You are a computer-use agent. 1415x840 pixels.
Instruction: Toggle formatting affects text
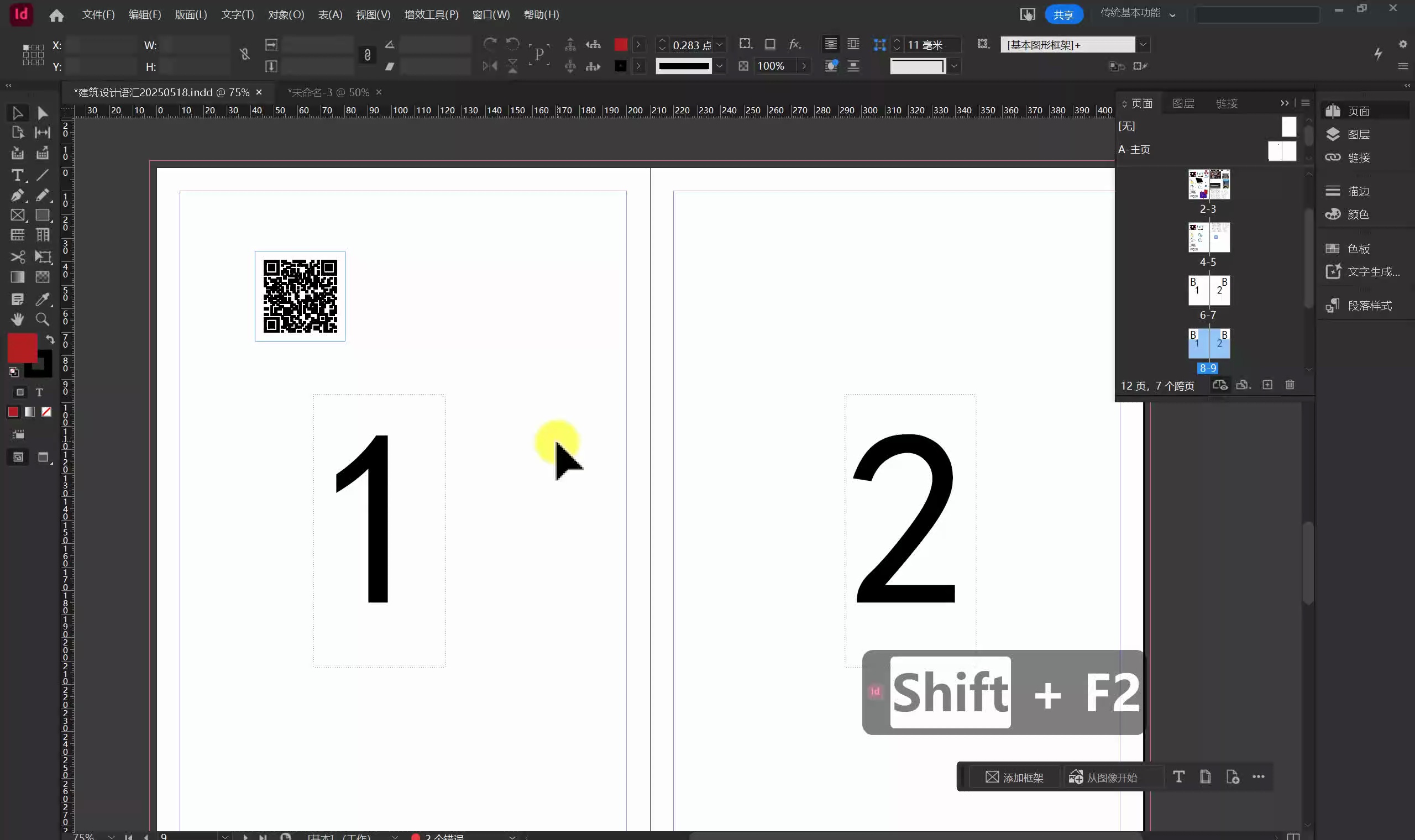[40, 392]
